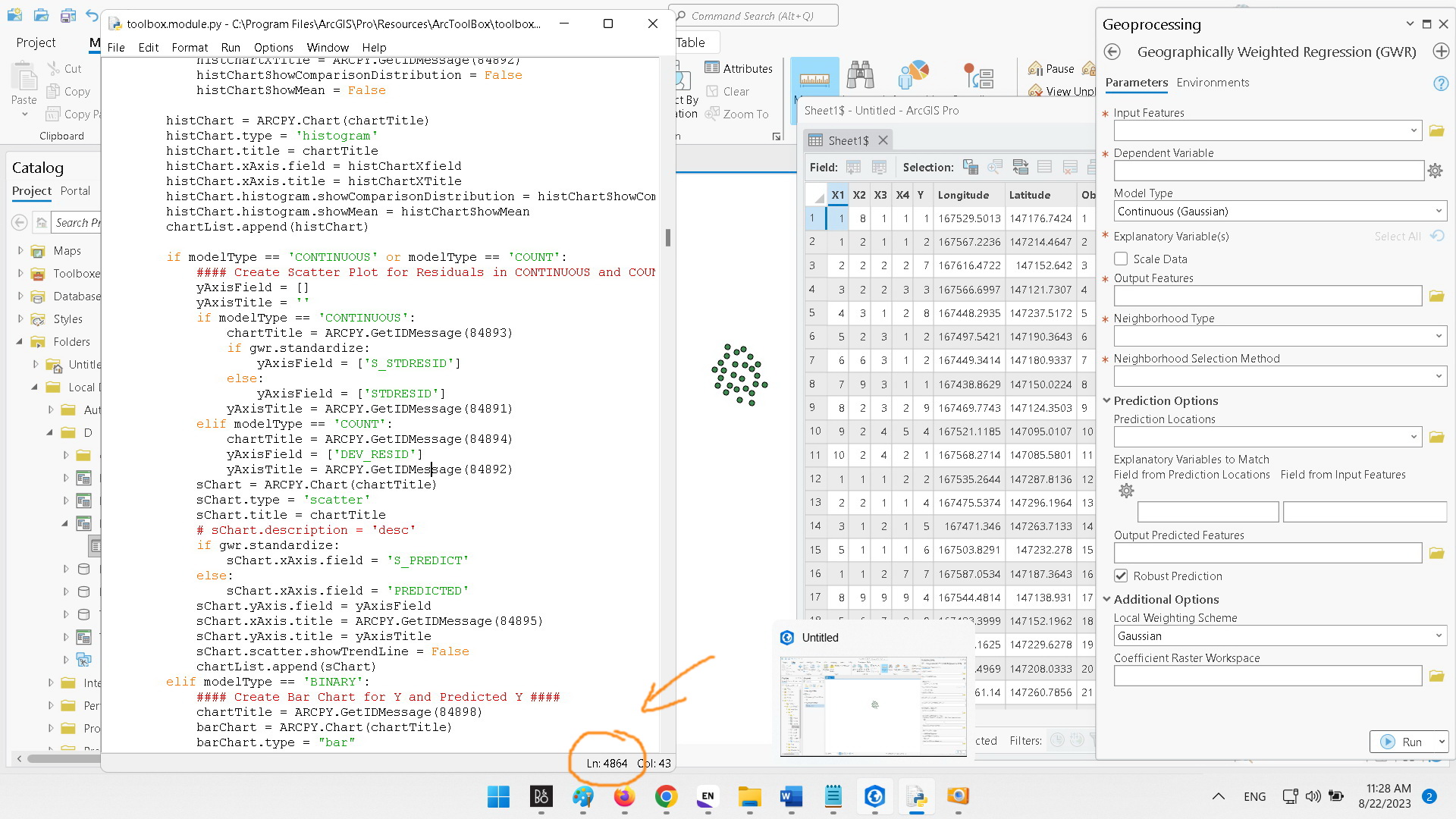This screenshot has width=1456, height=819.
Task: Click Pause drawing on the ribbon
Action: pos(1051,68)
